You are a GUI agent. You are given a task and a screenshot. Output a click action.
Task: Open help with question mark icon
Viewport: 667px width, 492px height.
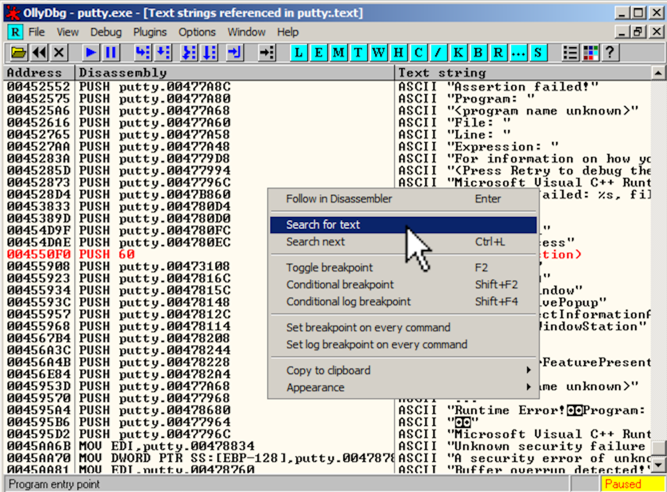pos(610,53)
